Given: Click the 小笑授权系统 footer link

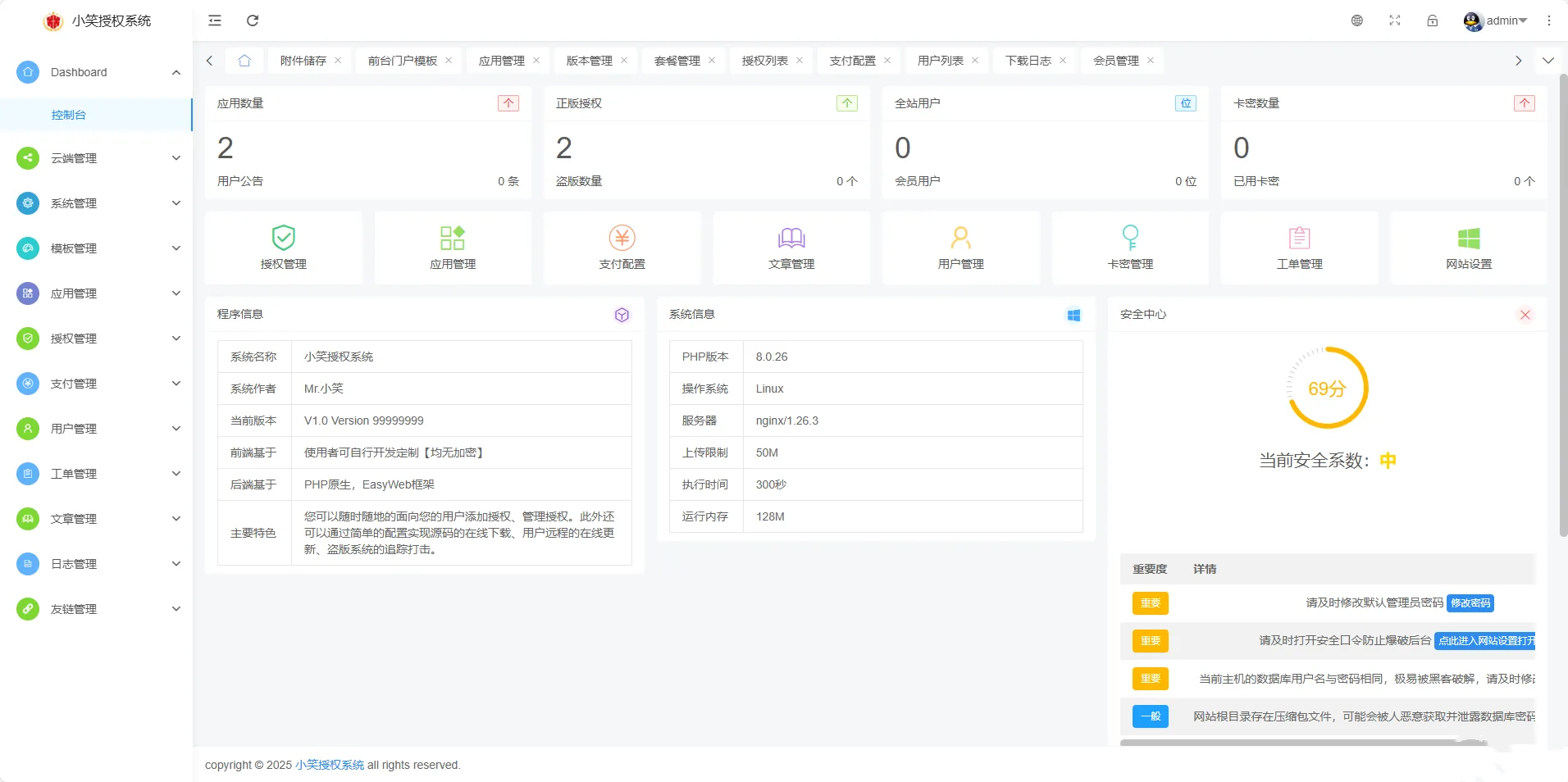Looking at the screenshot, I should coord(330,765).
